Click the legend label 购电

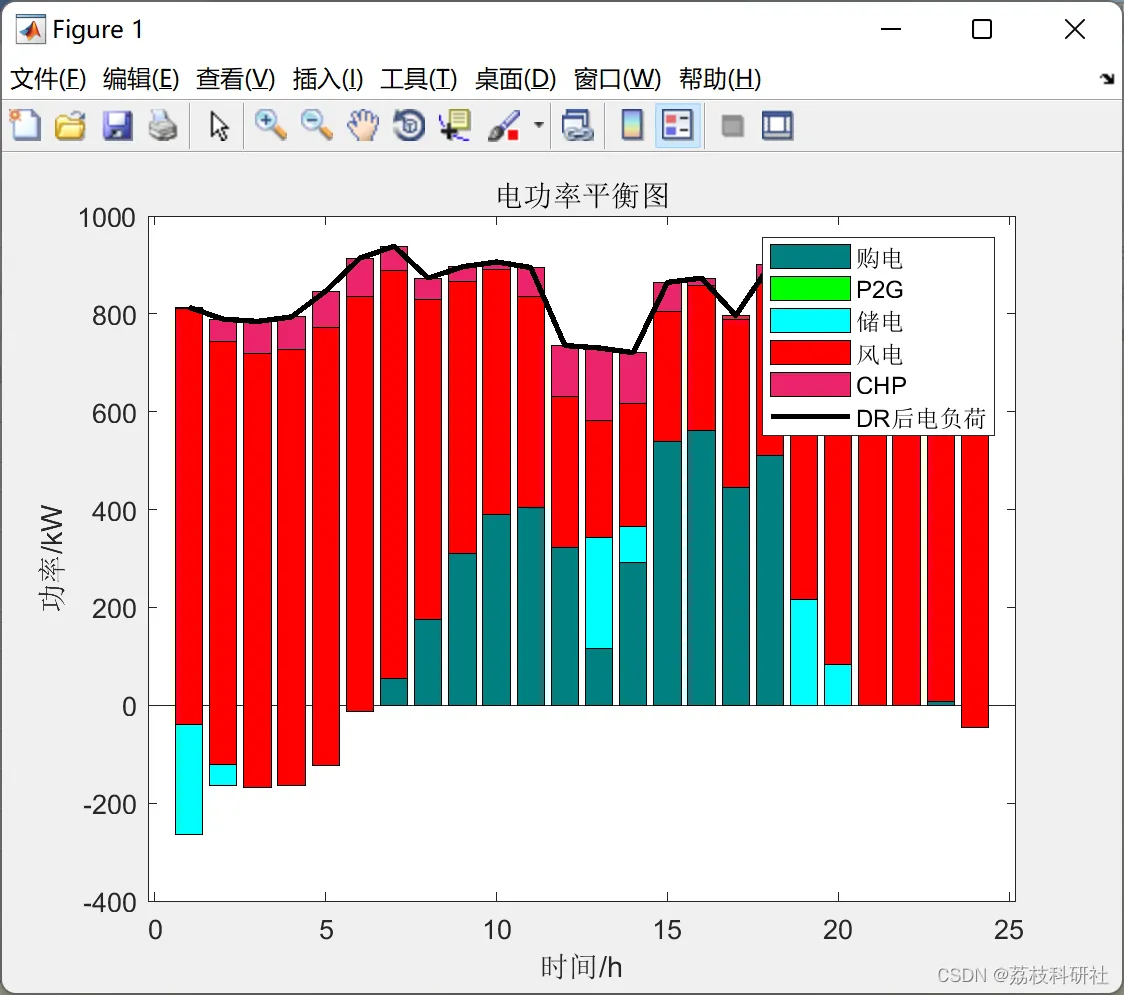[879, 257]
